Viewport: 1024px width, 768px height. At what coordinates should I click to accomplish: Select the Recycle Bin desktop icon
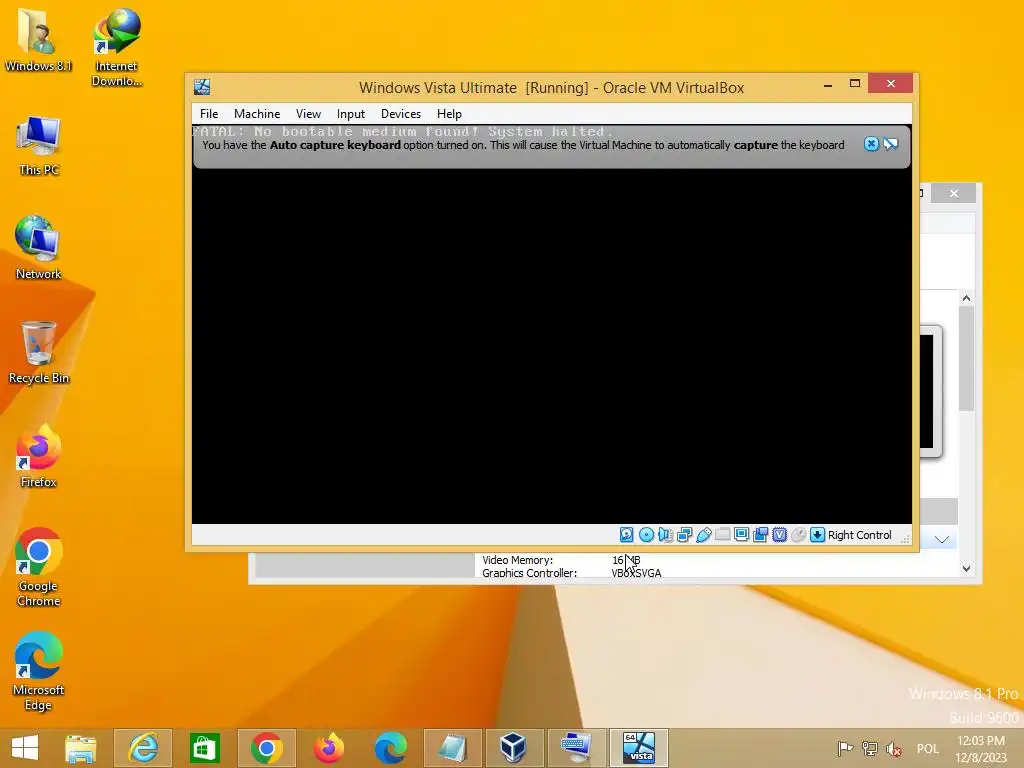(x=39, y=353)
